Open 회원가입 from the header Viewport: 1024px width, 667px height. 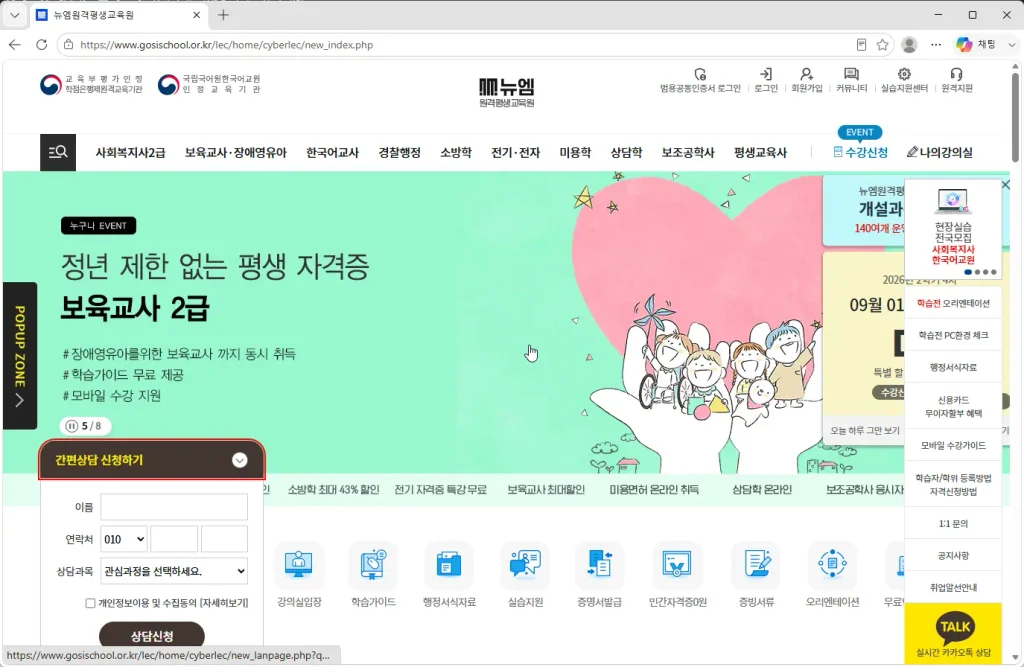[807, 80]
